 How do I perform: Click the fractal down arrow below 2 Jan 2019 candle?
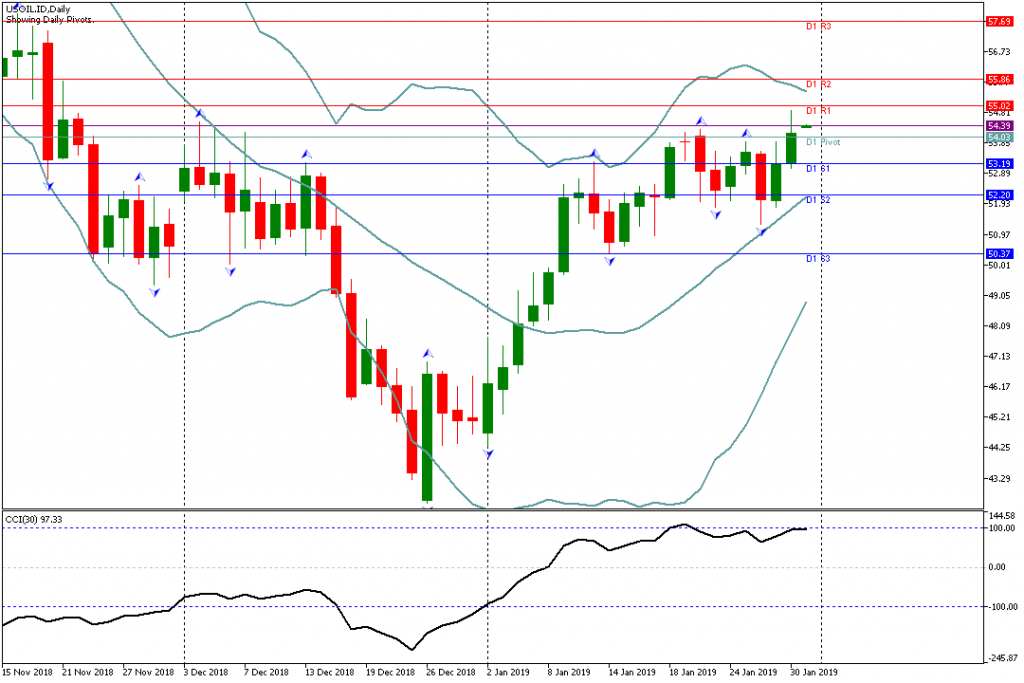tap(488, 454)
